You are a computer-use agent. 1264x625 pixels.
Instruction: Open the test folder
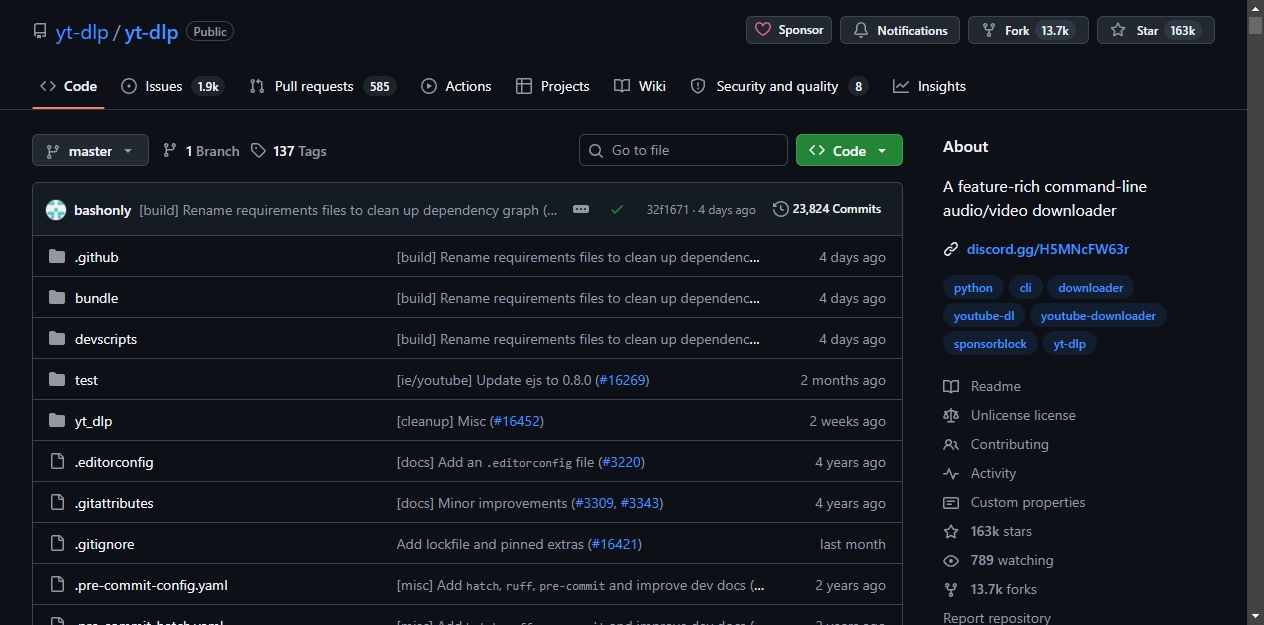pos(86,380)
